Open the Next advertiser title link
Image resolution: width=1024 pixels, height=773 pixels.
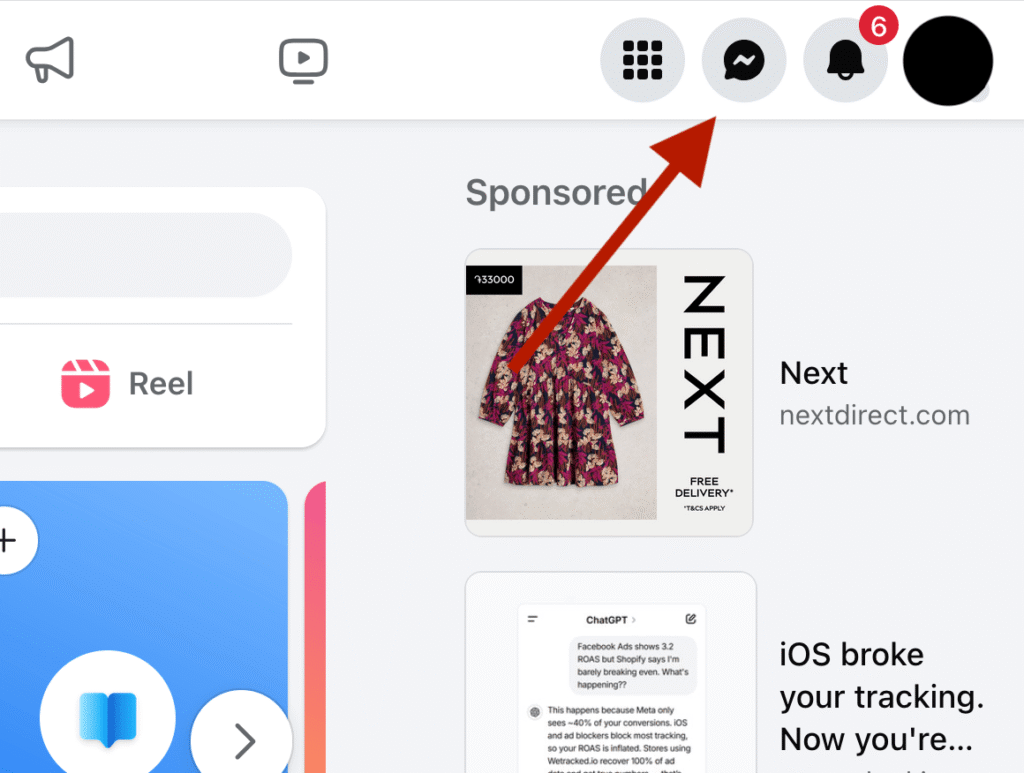pyautogui.click(x=814, y=373)
